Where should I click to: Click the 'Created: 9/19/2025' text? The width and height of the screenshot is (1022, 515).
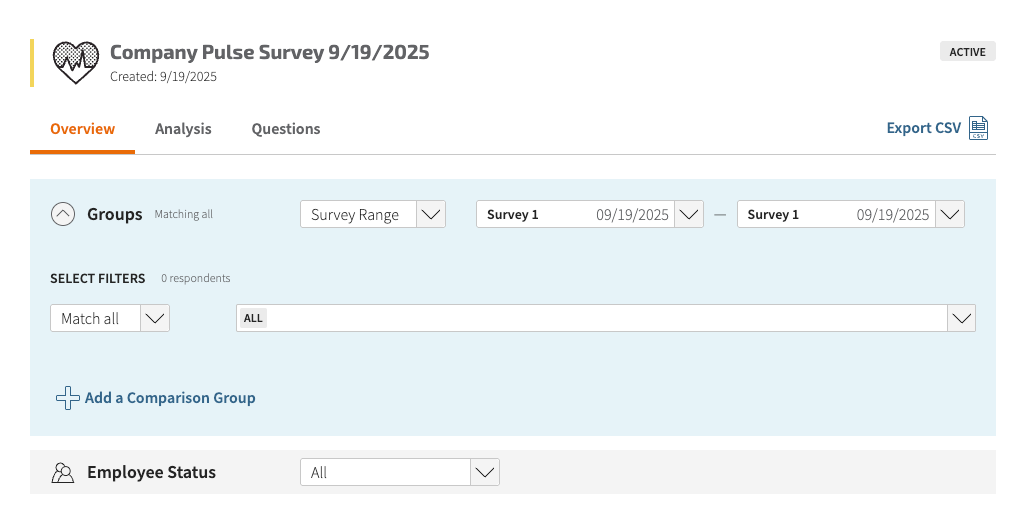tap(163, 76)
